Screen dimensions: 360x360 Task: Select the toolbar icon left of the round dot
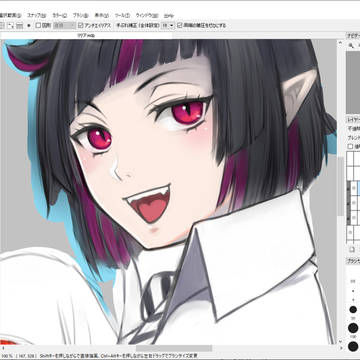pyautogui.click(x=20, y=25)
